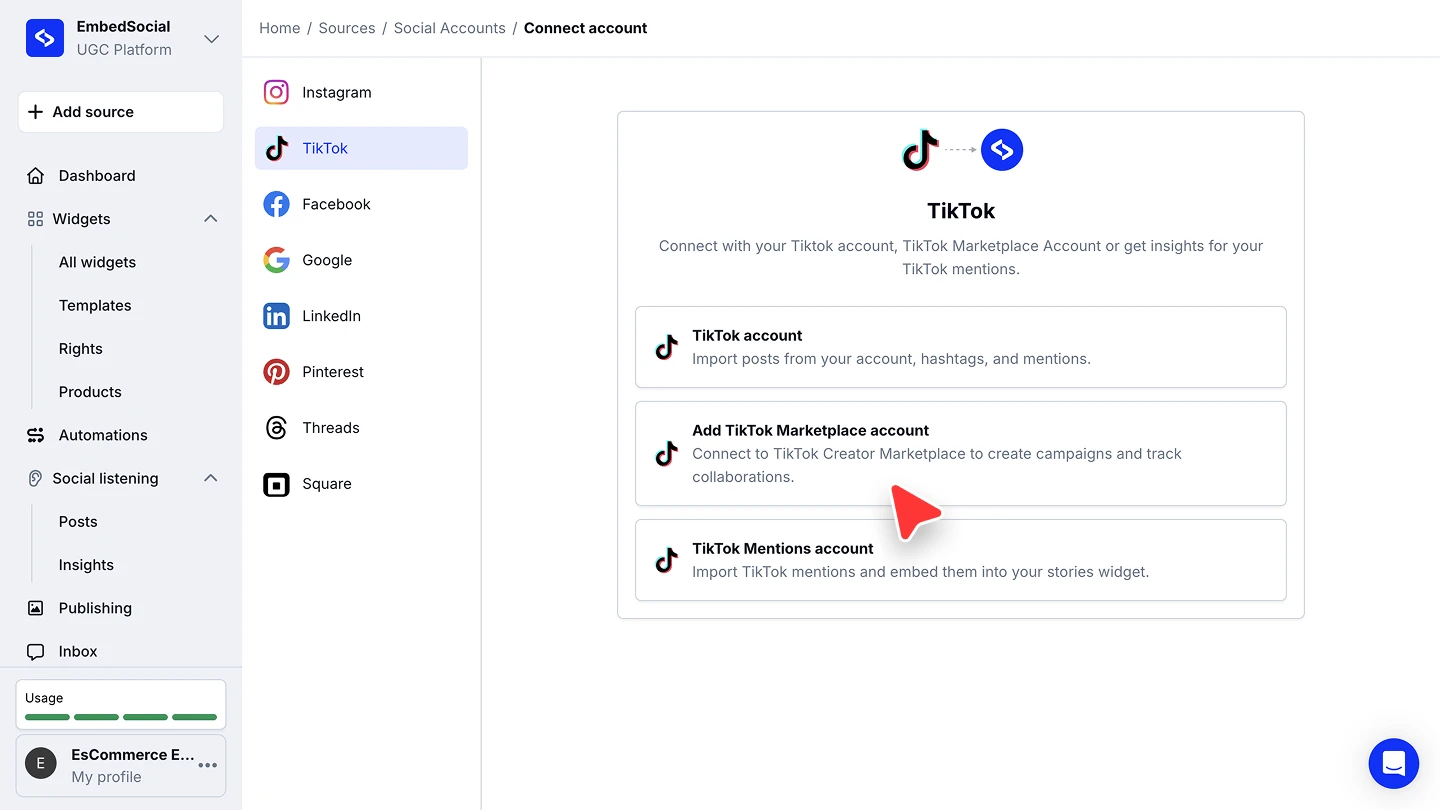
Task: Click the Automations icon
Action: [36, 435]
